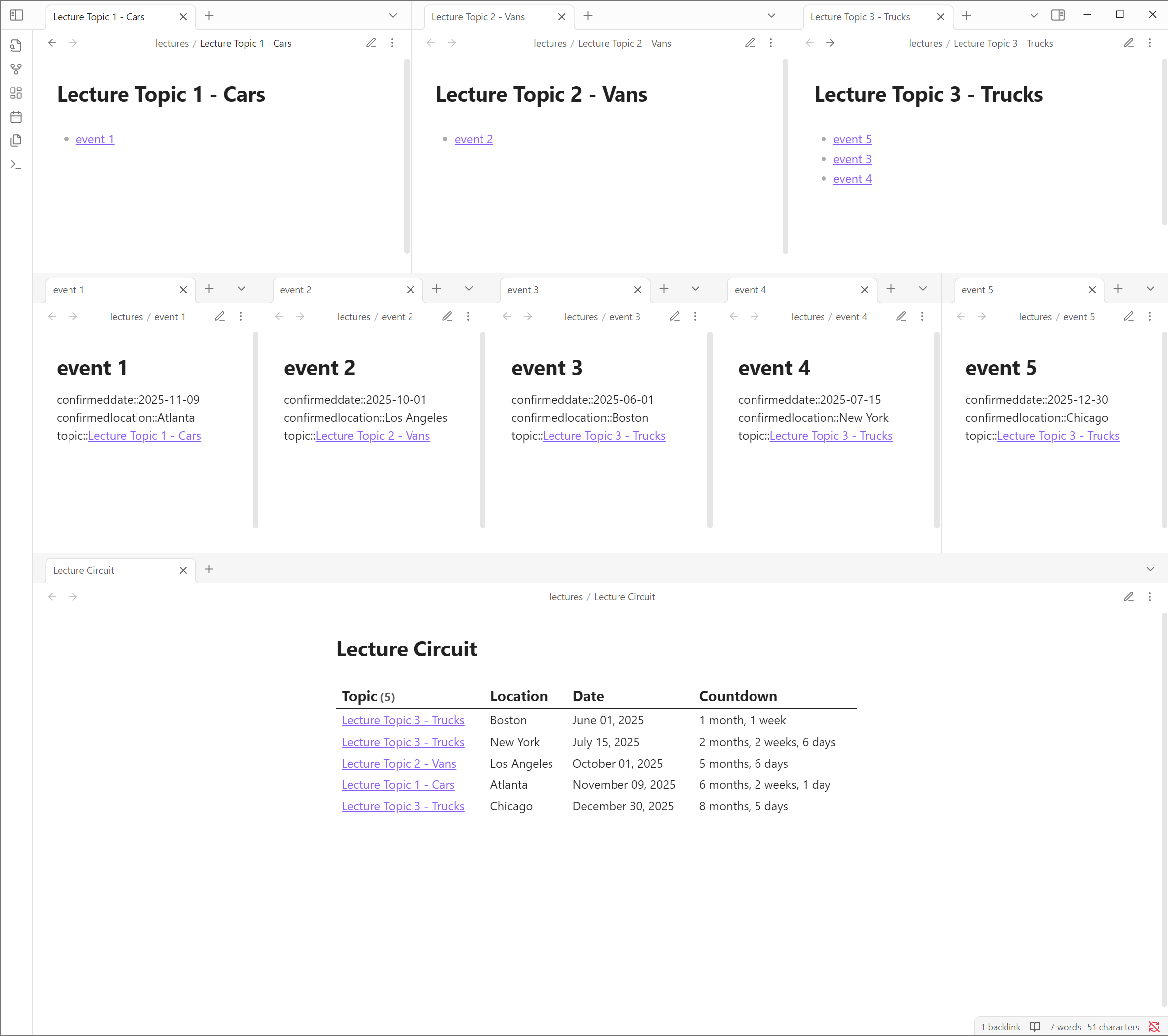This screenshot has width=1168, height=1036.
Task: Open Boston row's Lecture Topic 3 - Trucks link
Action: pyautogui.click(x=403, y=721)
